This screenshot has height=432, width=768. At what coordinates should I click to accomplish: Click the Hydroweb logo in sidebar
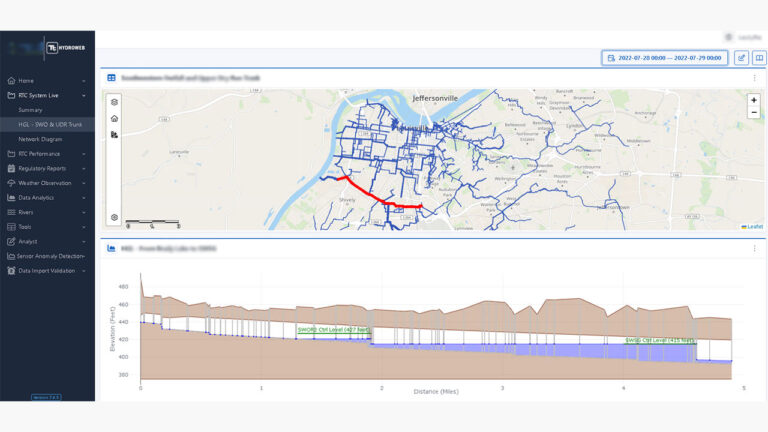[66, 48]
